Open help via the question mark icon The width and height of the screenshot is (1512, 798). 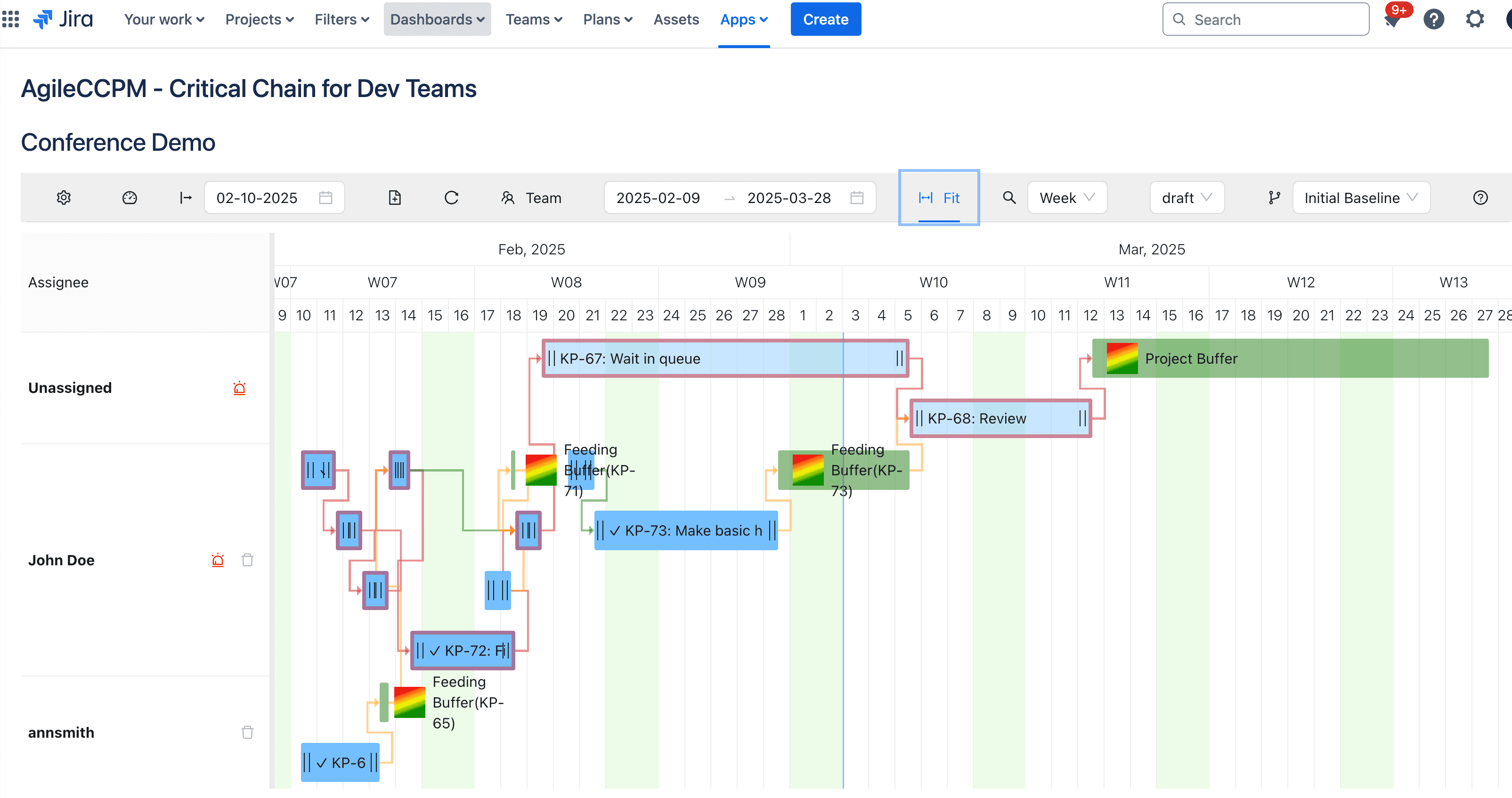(1479, 197)
